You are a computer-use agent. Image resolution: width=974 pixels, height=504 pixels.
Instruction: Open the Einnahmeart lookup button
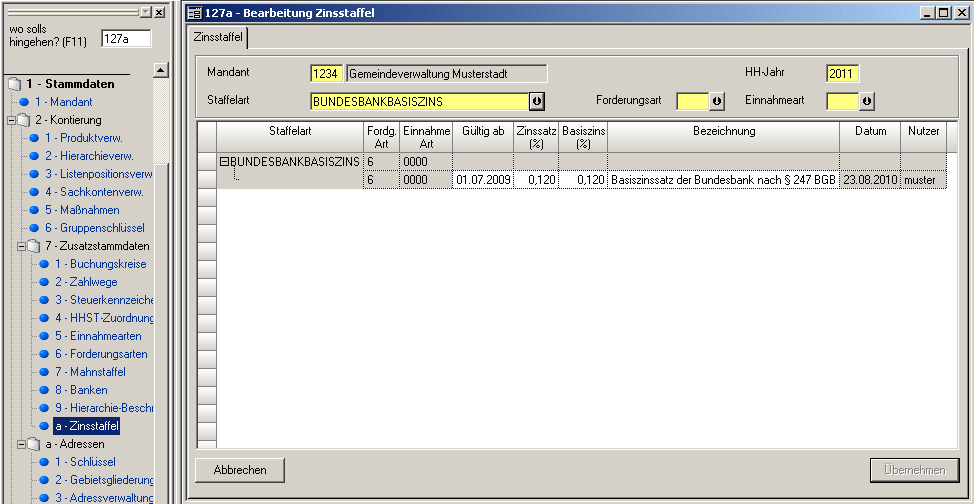pos(866,102)
